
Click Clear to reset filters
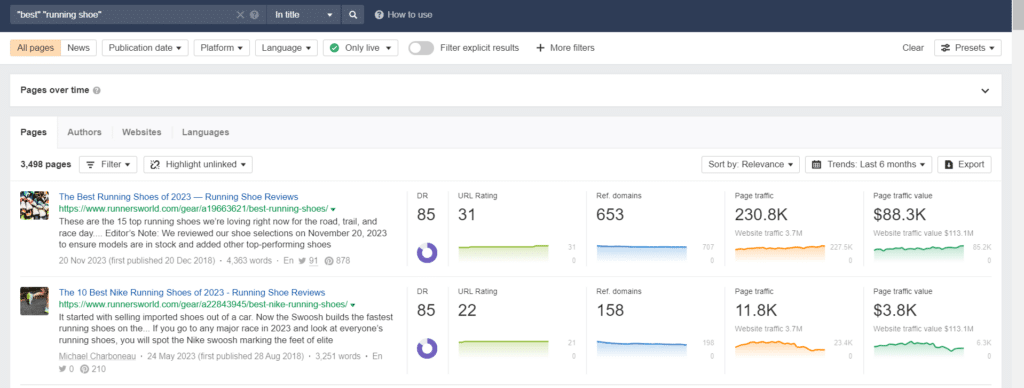click(x=913, y=48)
